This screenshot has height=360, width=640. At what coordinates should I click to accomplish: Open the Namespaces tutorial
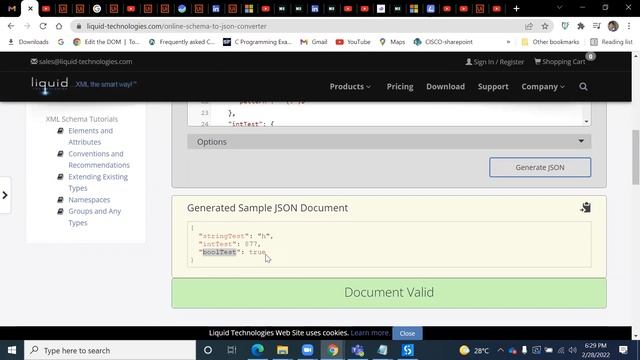(89, 200)
